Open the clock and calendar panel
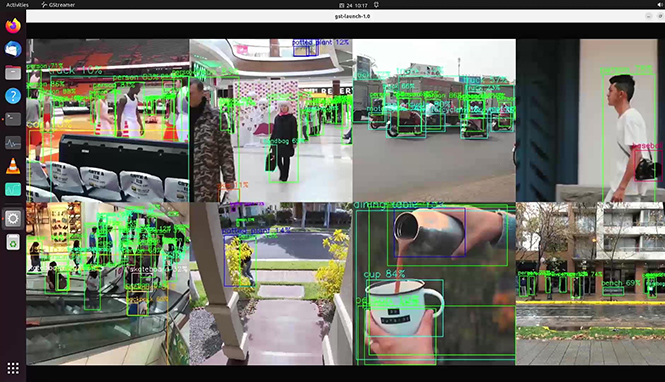 [353, 5]
